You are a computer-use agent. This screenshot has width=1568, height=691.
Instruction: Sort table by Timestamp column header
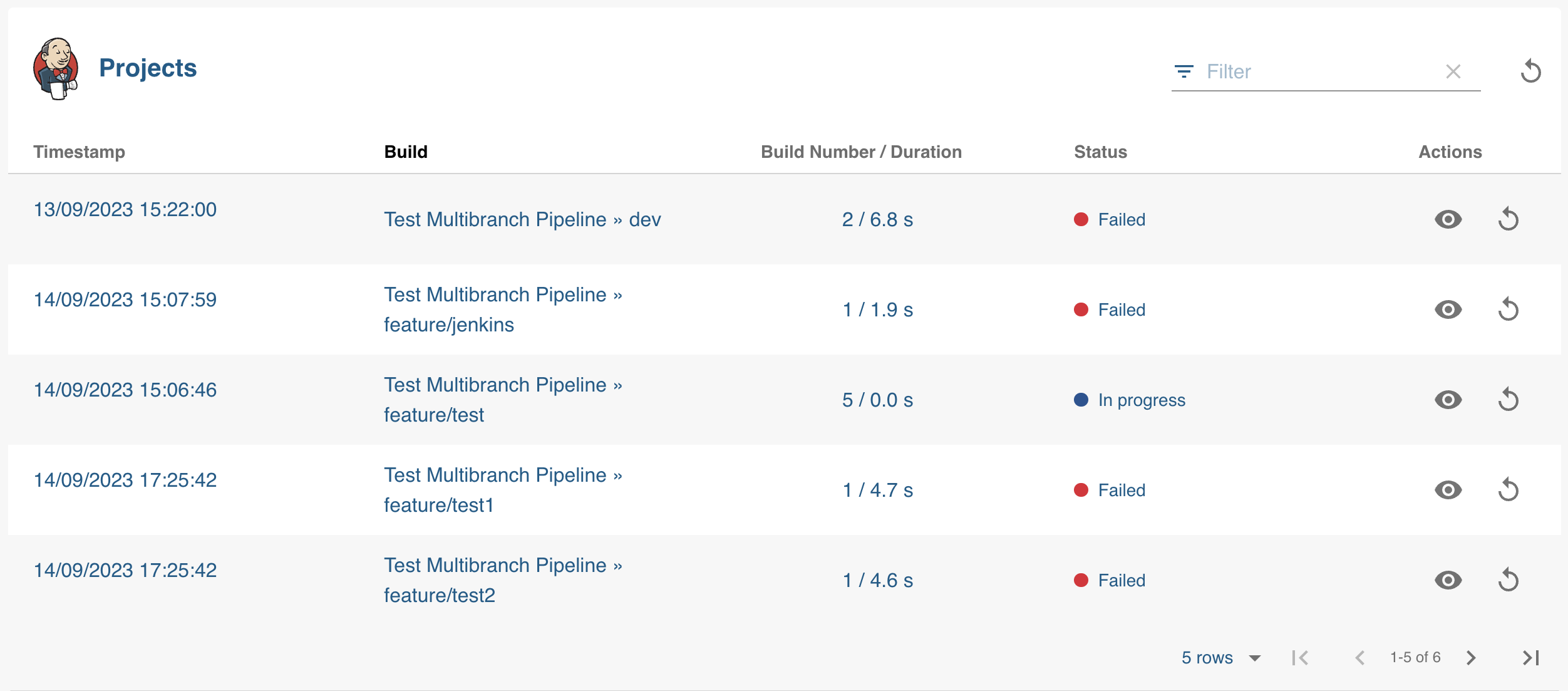79,152
